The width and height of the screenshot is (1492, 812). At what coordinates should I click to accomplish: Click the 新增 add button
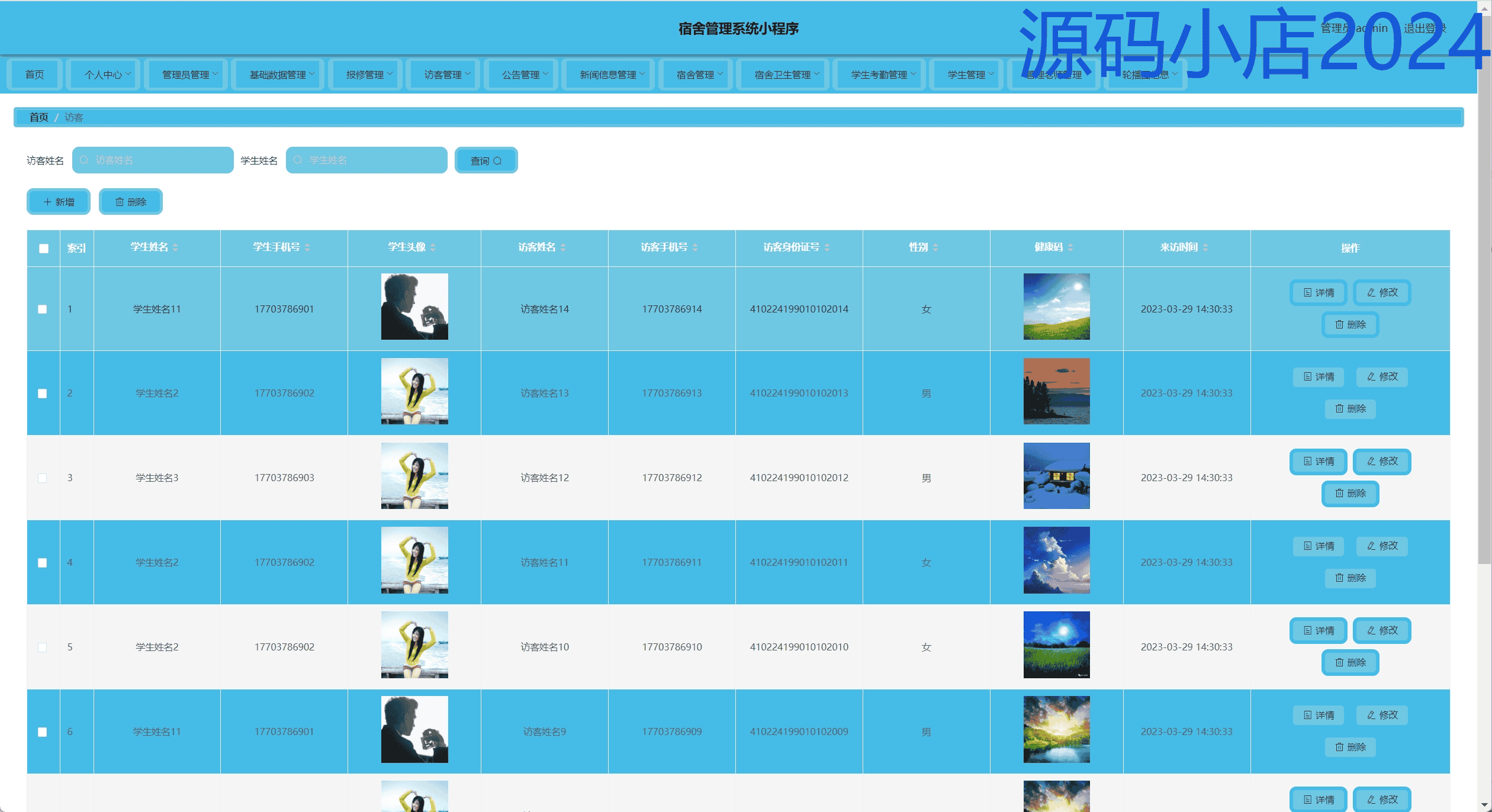pyautogui.click(x=59, y=202)
